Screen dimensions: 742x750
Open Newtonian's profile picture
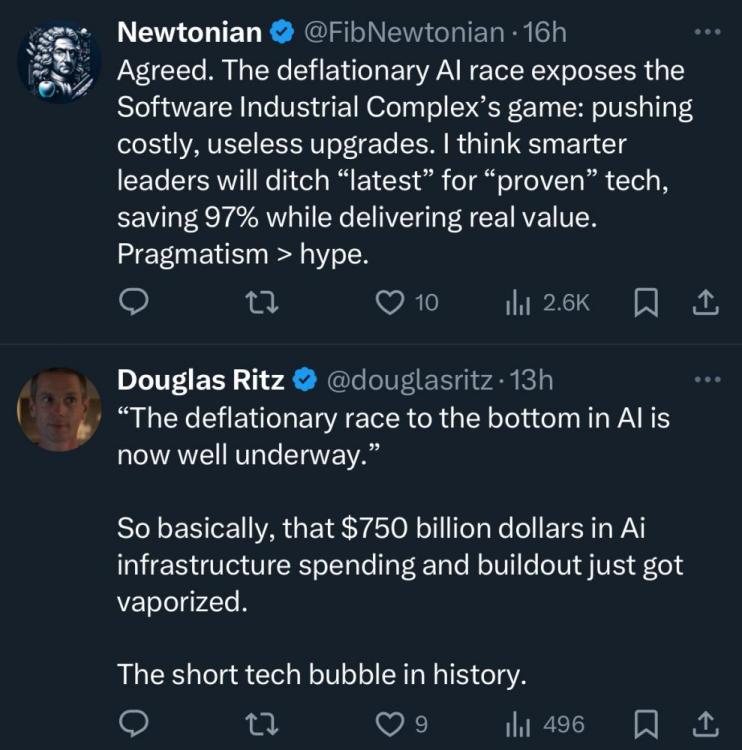(59, 59)
